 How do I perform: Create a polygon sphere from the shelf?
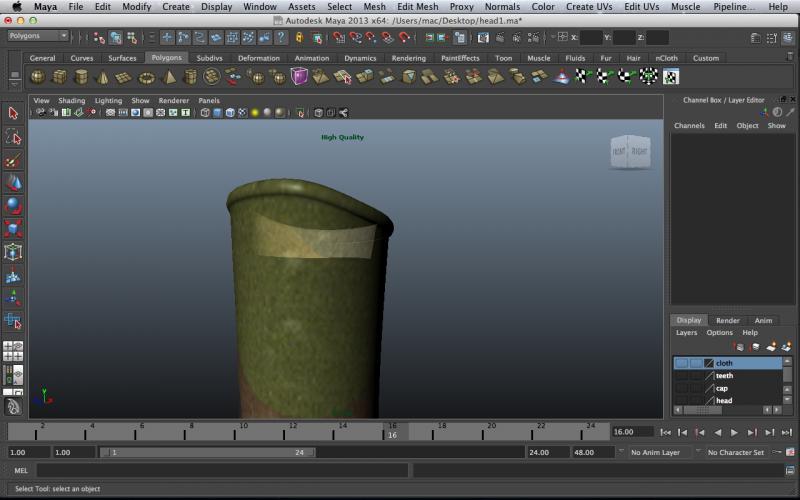click(x=37, y=77)
